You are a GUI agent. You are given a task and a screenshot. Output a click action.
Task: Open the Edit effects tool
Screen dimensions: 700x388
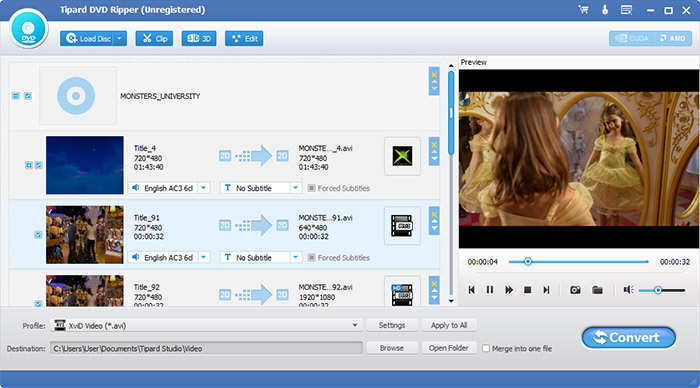click(244, 39)
